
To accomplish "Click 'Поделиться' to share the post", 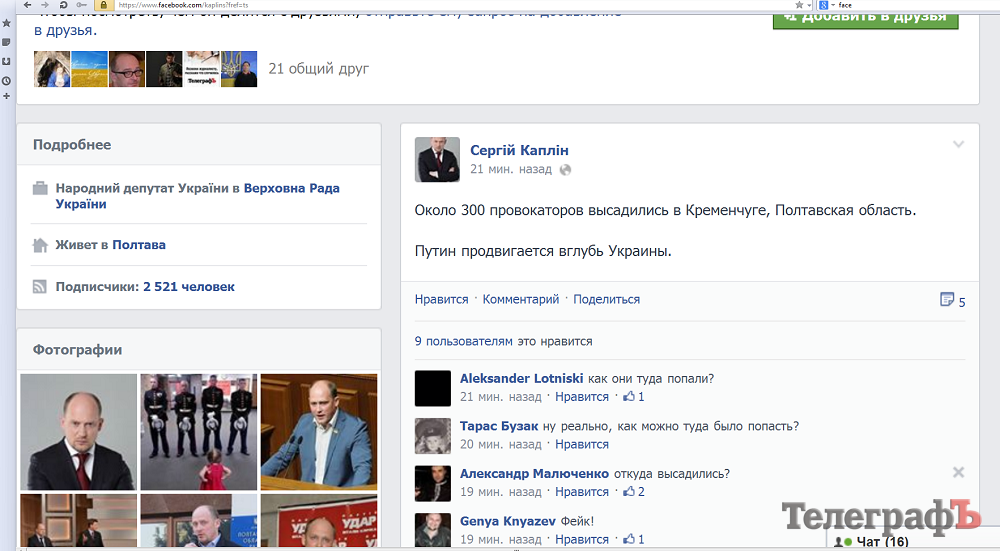I will coord(606,299).
